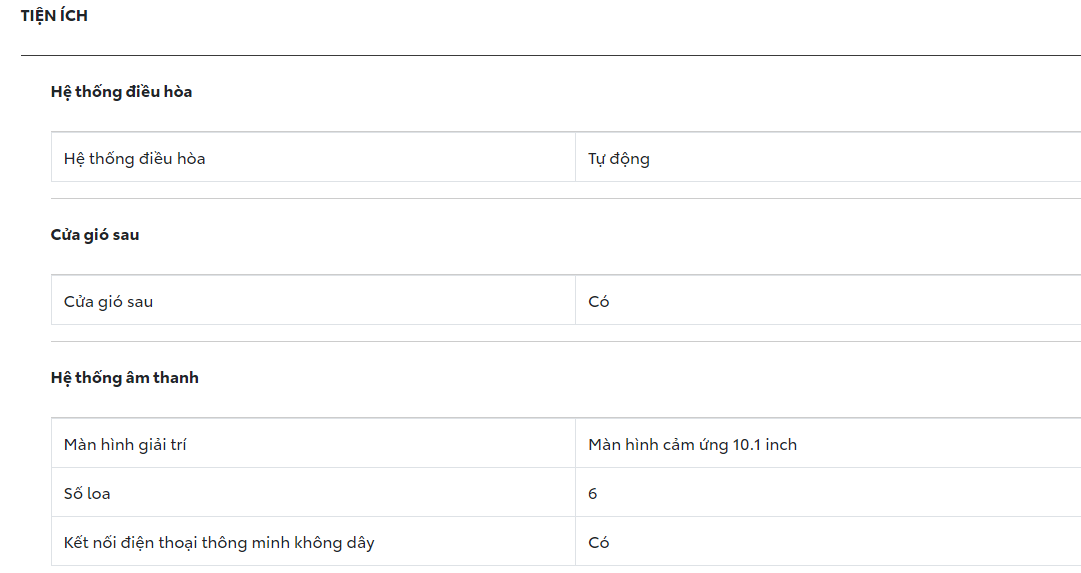Screen dimensions: 1081x573
Task: Select the Màn hình cảm ứng 10.1 inch value
Action: click(692, 445)
